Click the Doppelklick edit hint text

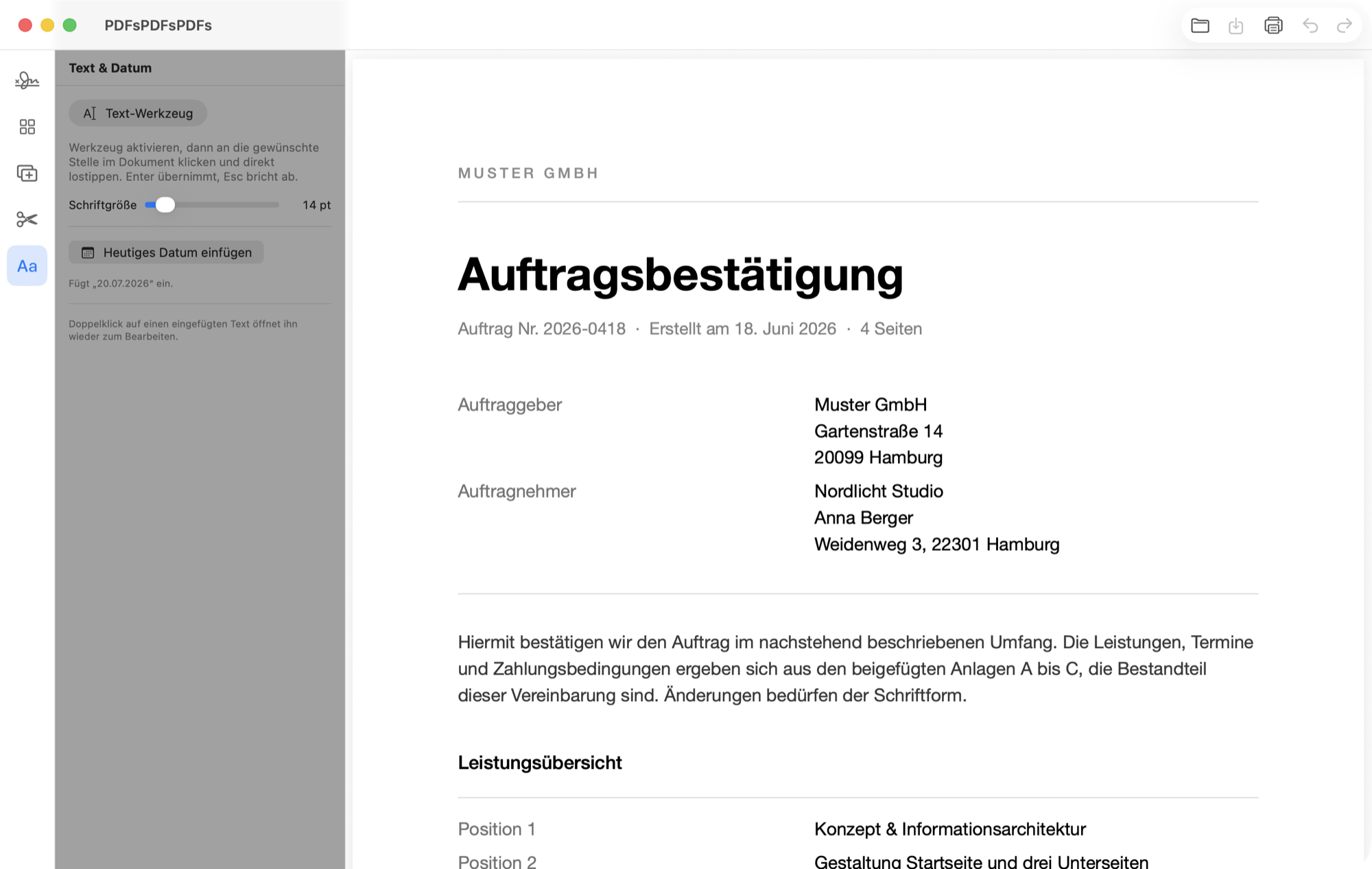tap(183, 330)
